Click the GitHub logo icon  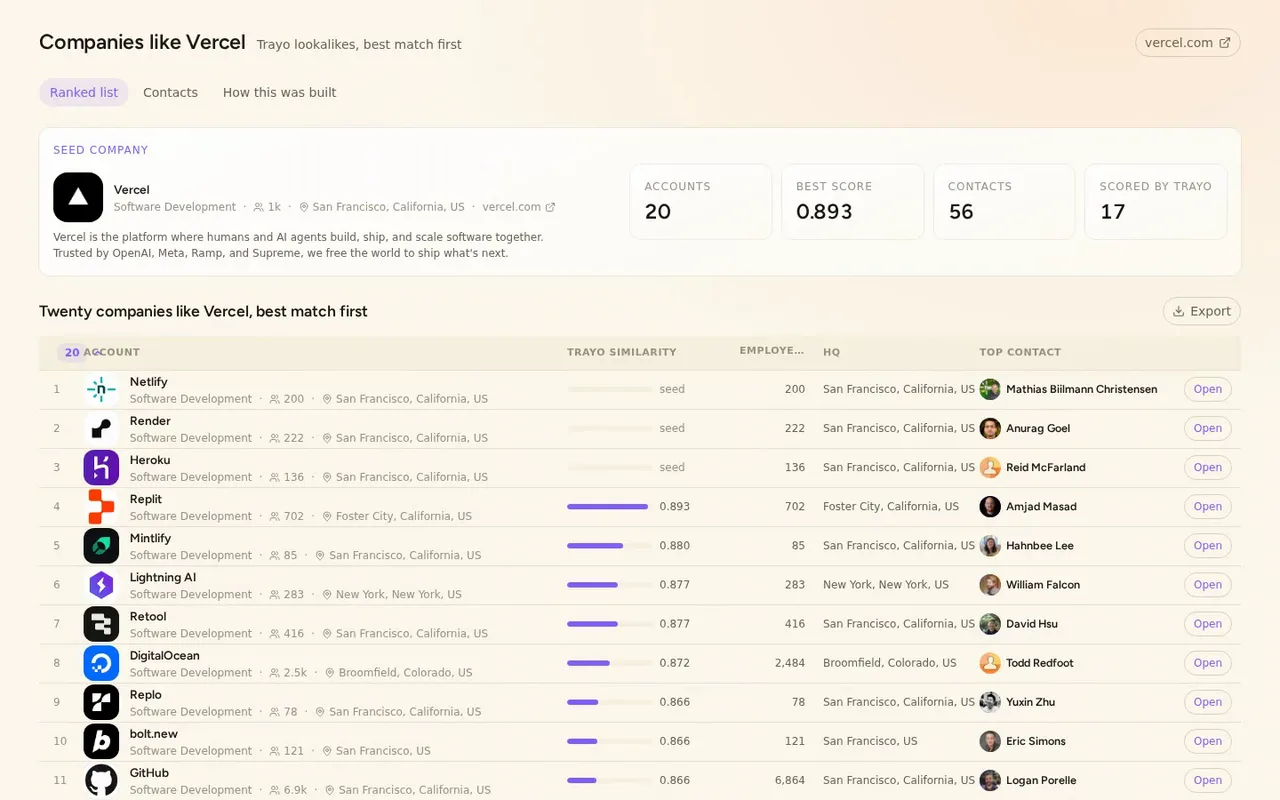tap(101, 780)
